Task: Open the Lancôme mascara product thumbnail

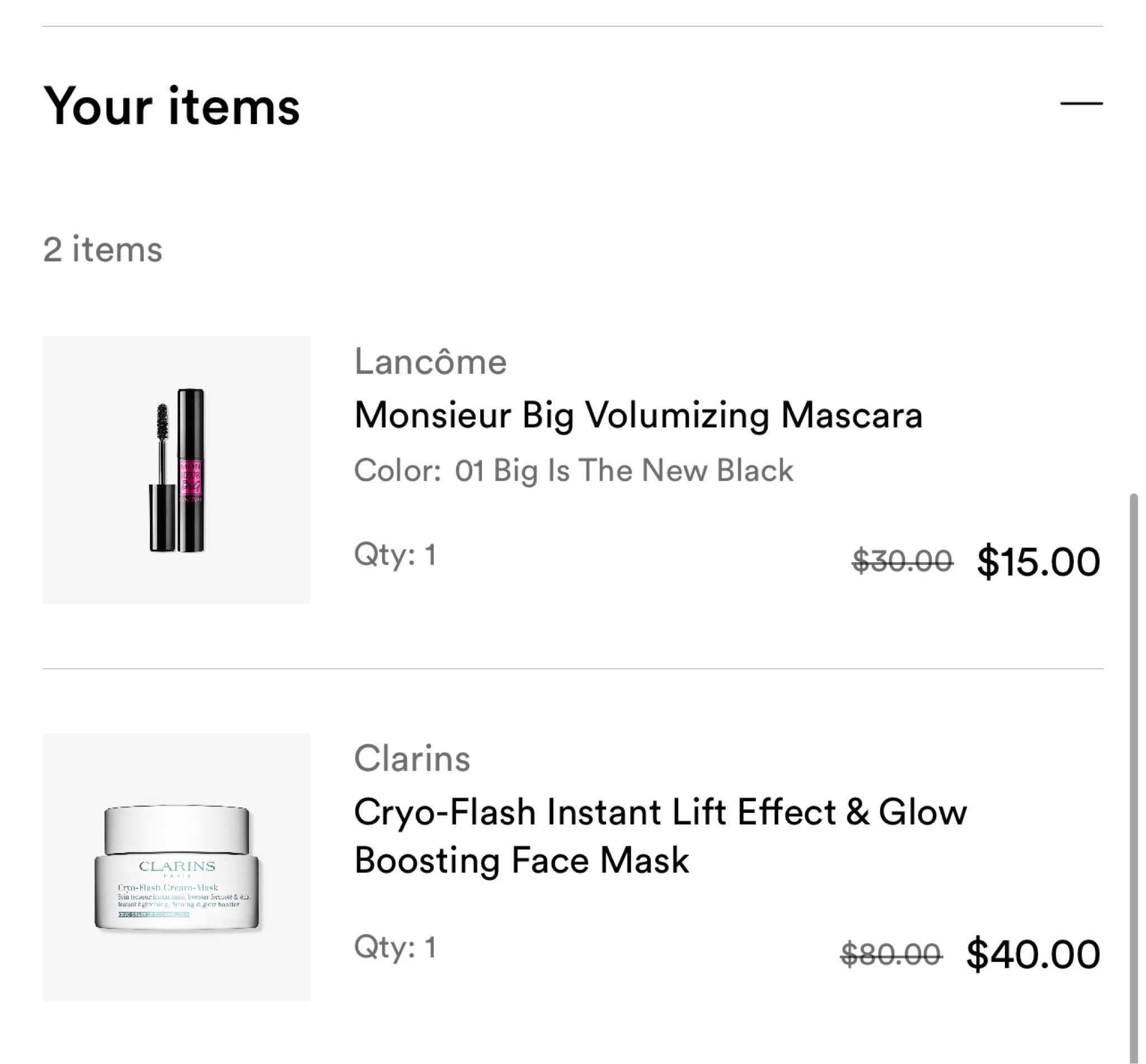Action: click(x=176, y=470)
